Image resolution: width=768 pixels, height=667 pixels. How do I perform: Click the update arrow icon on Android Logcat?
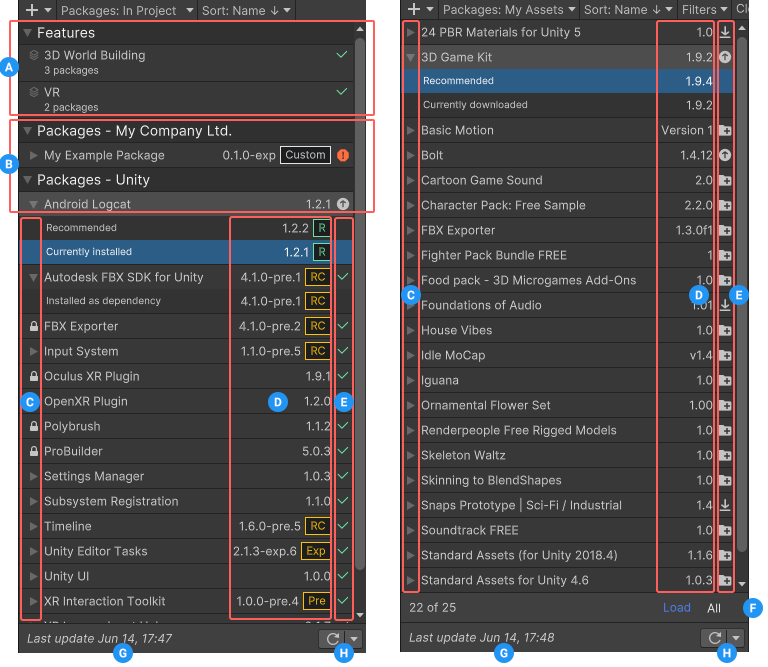point(343,204)
